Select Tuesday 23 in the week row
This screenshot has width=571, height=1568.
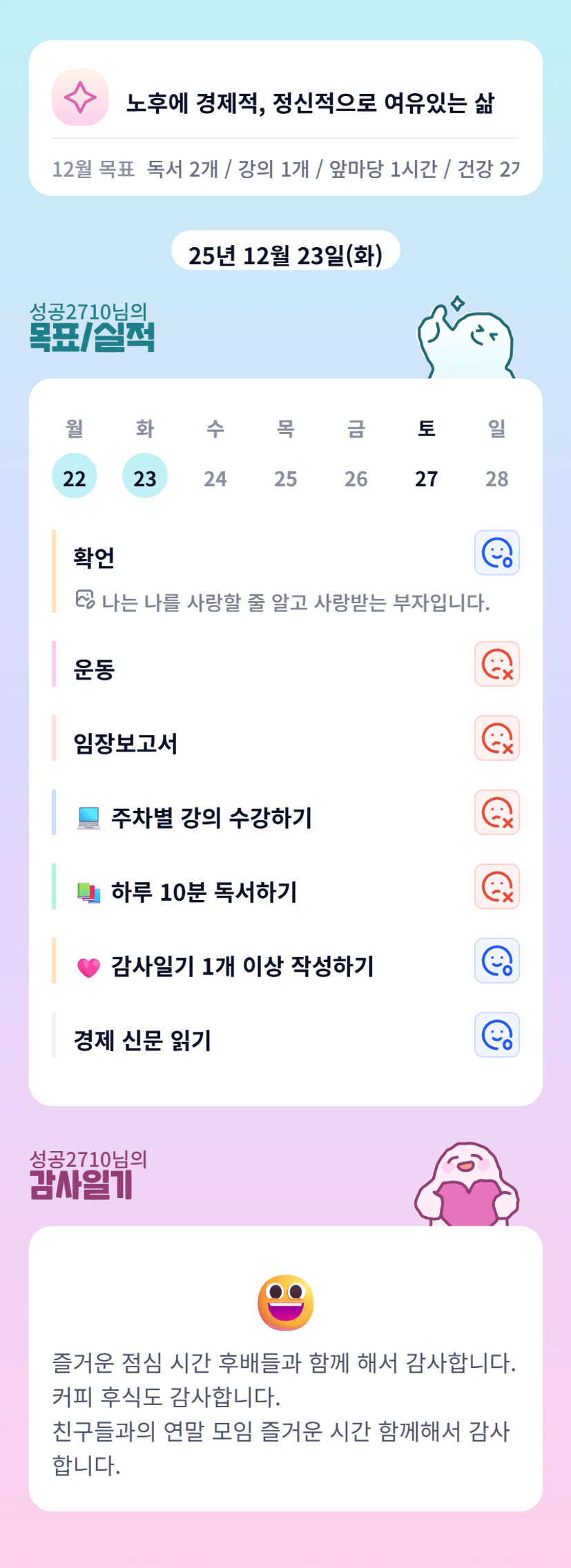click(x=145, y=477)
